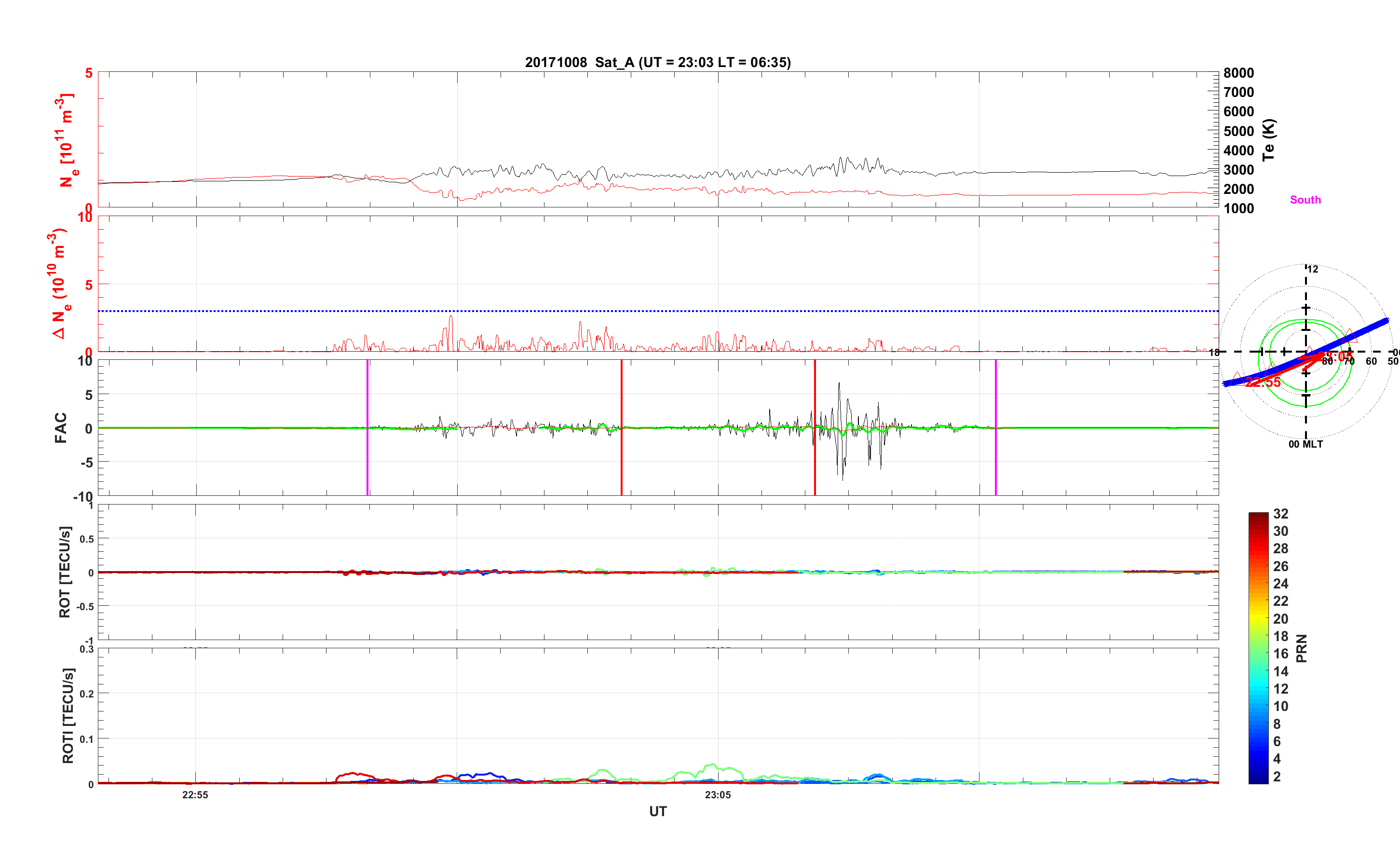Click the 8000 tick on Te axis
1400x847 pixels.
click(x=1238, y=73)
